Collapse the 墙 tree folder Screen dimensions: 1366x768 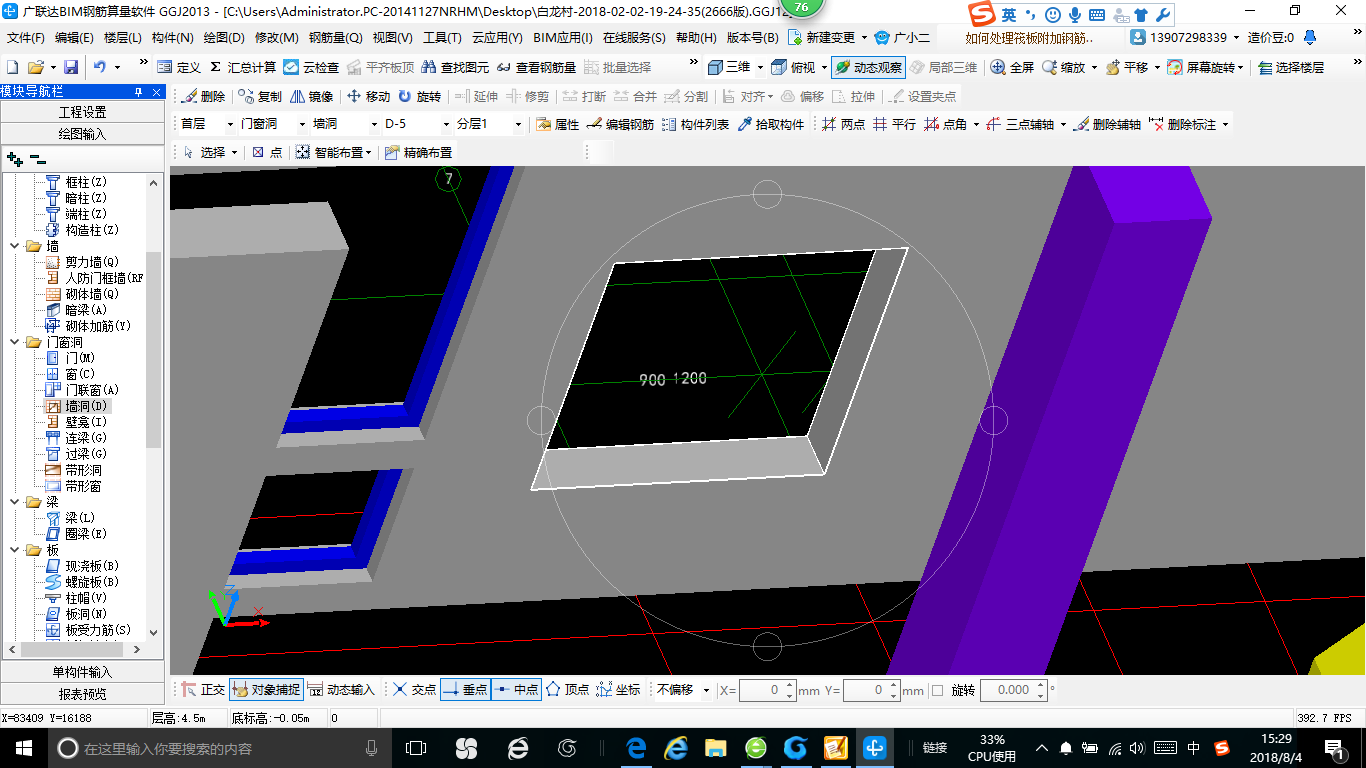click(x=15, y=246)
